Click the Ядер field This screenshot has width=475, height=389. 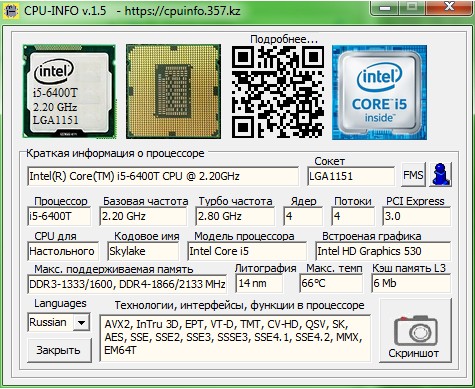coord(303,216)
